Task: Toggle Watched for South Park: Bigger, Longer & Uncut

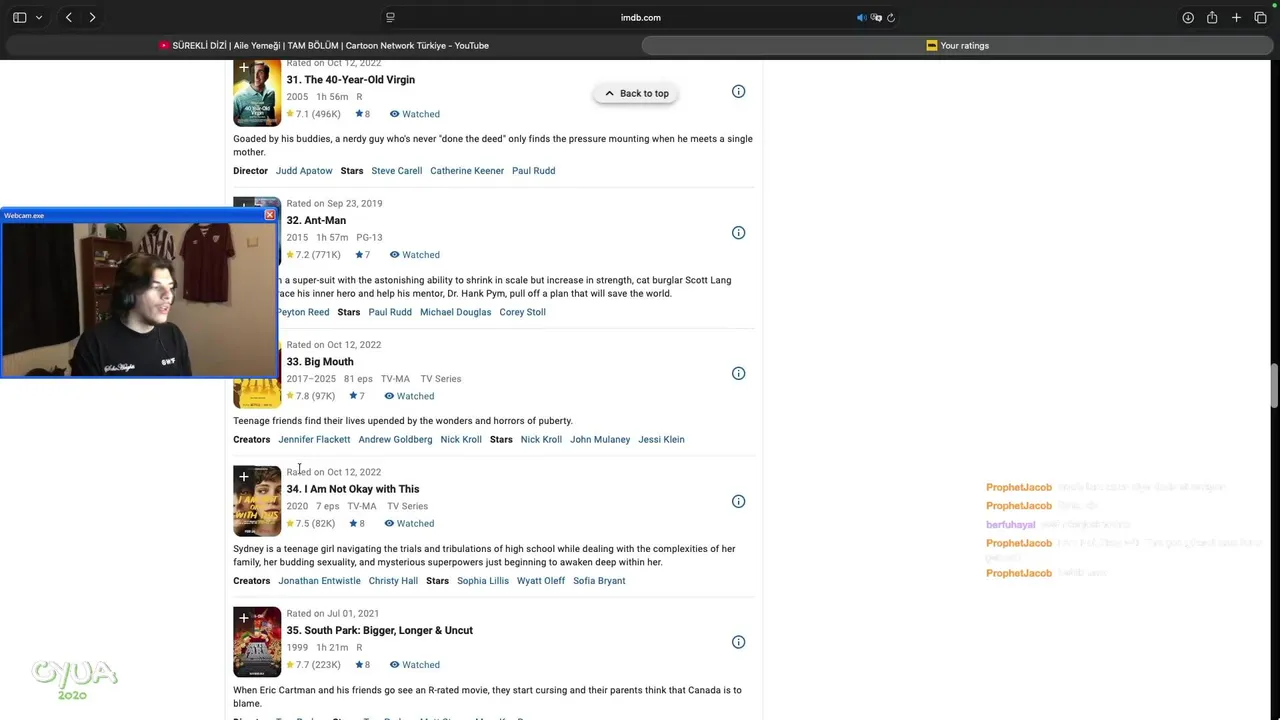Action: click(x=415, y=665)
